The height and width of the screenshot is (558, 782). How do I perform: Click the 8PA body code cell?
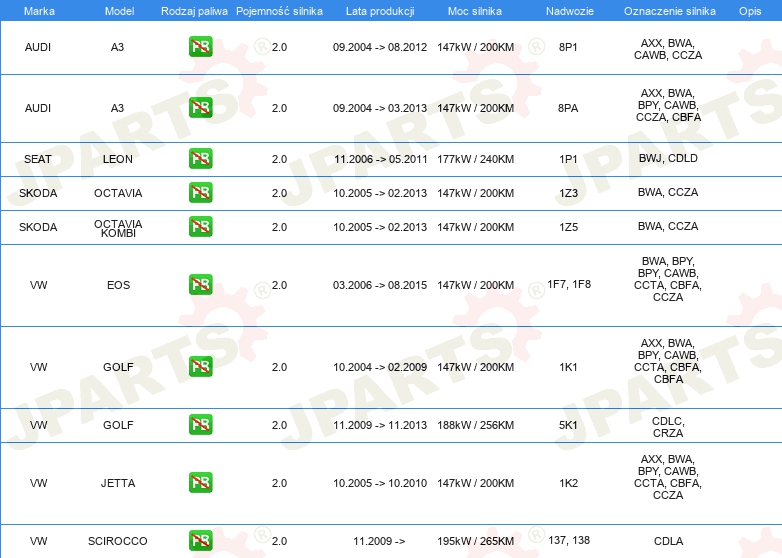click(568, 108)
